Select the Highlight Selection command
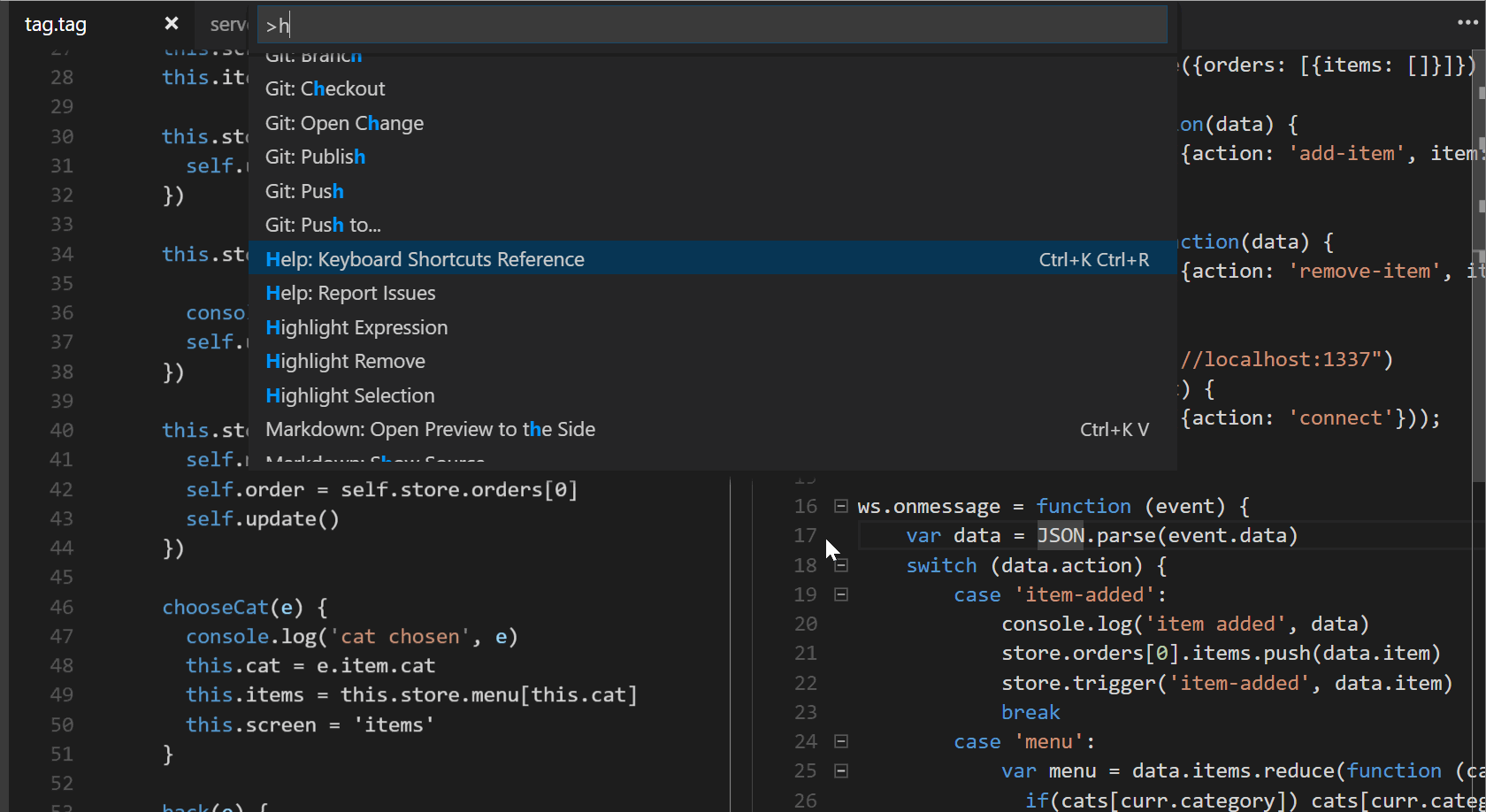This screenshot has width=1486, height=812. [x=349, y=395]
